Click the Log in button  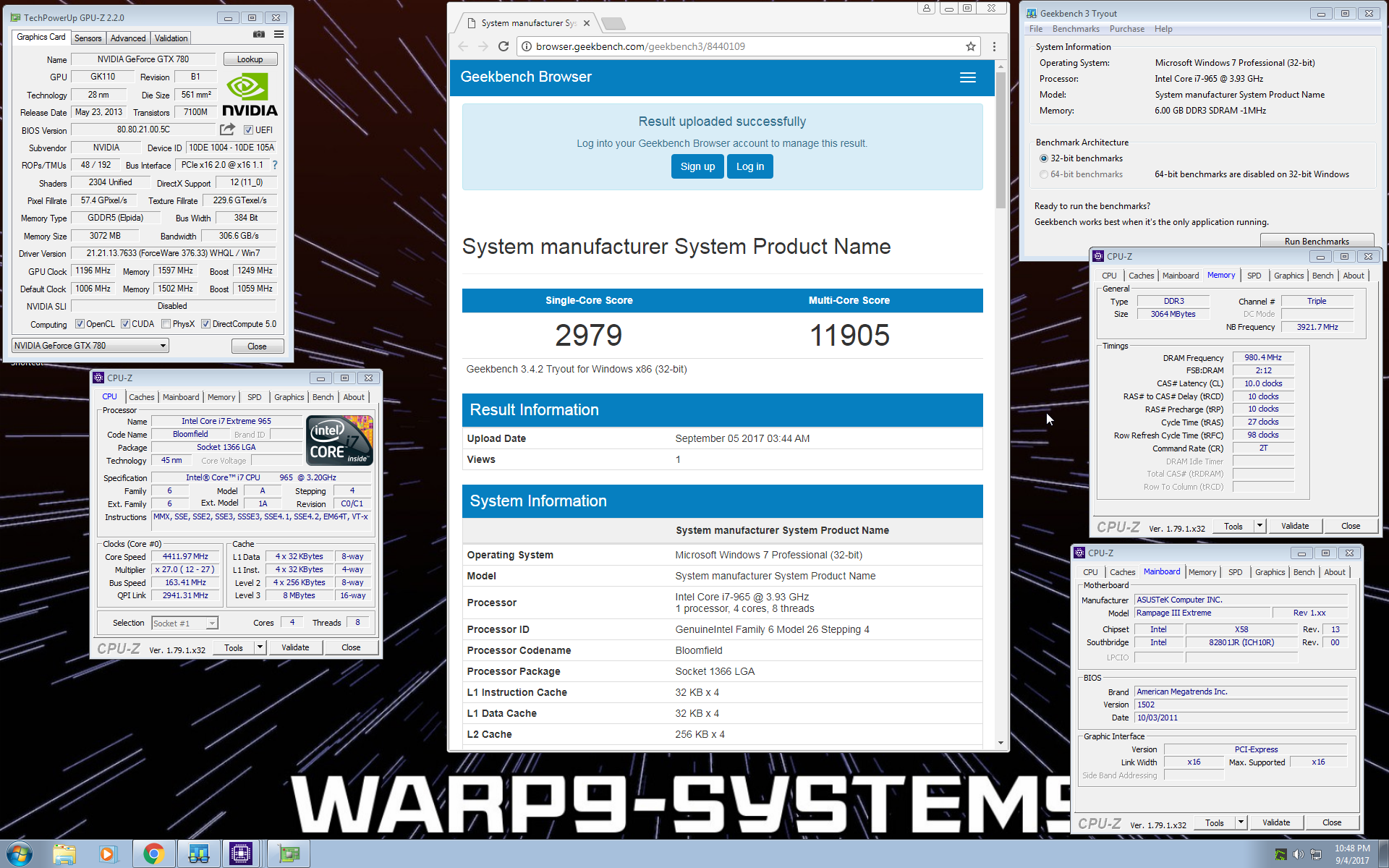coord(750,166)
